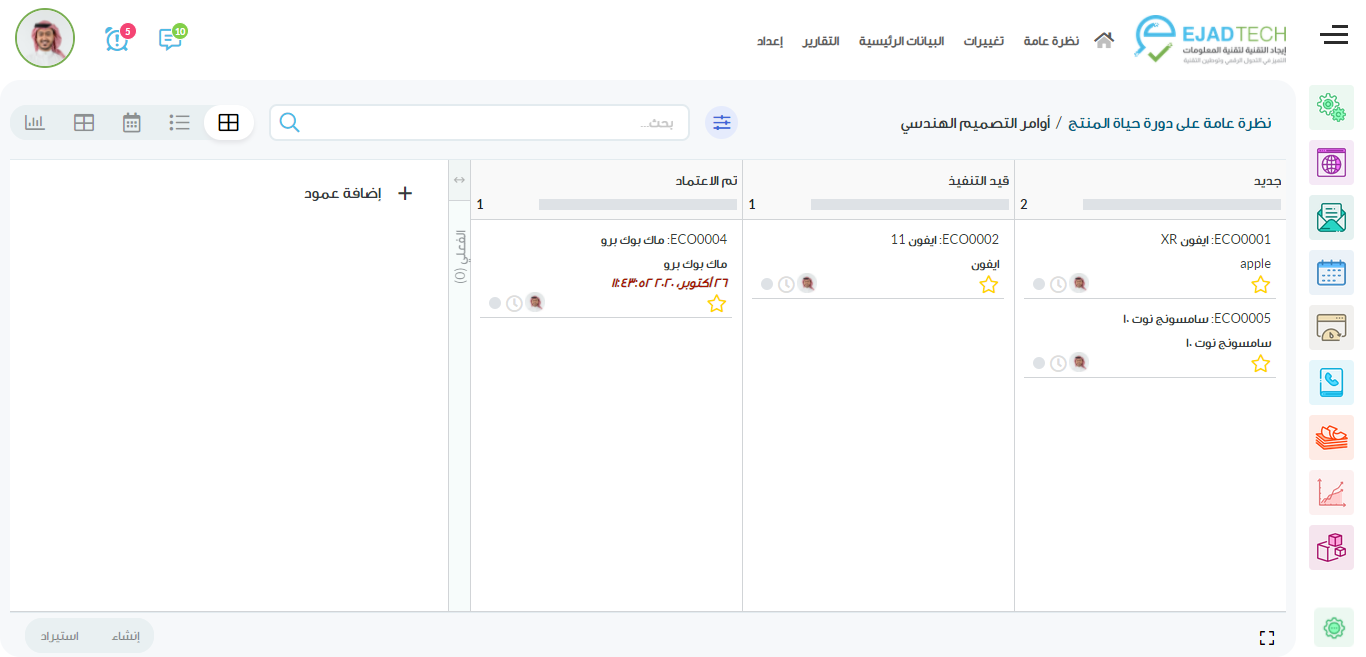Open the تغييرات menu

[984, 41]
